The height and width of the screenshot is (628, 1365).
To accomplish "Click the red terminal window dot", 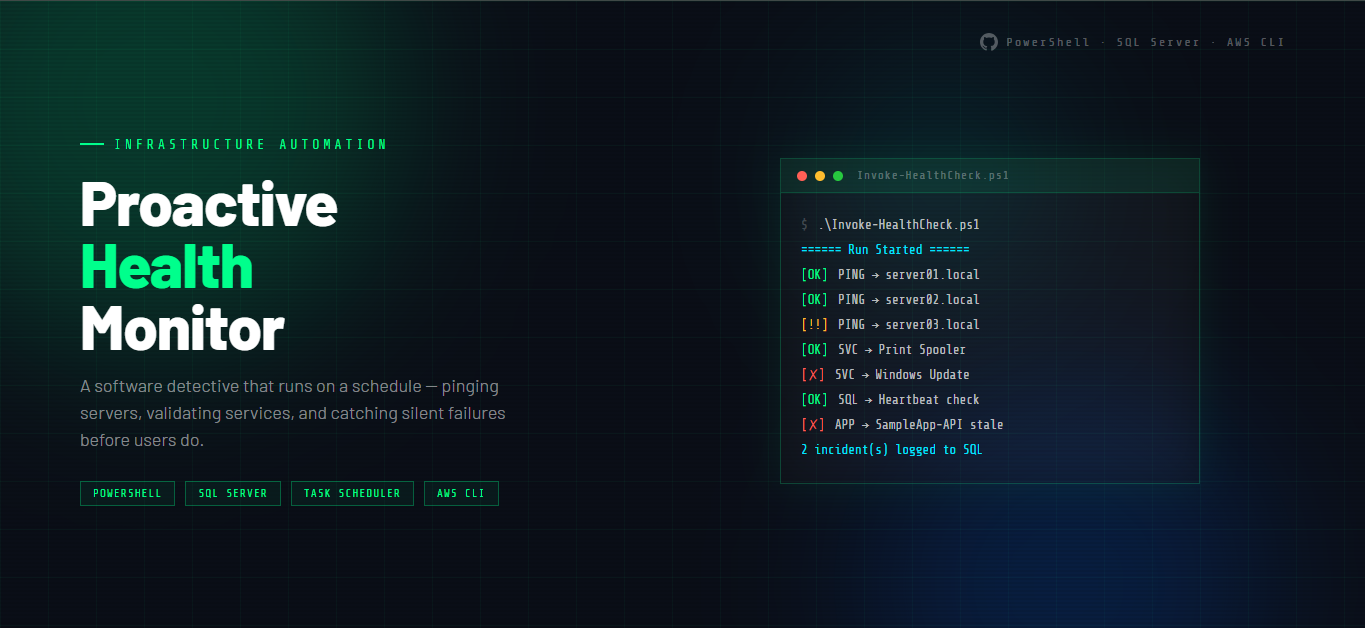I will tap(802, 176).
